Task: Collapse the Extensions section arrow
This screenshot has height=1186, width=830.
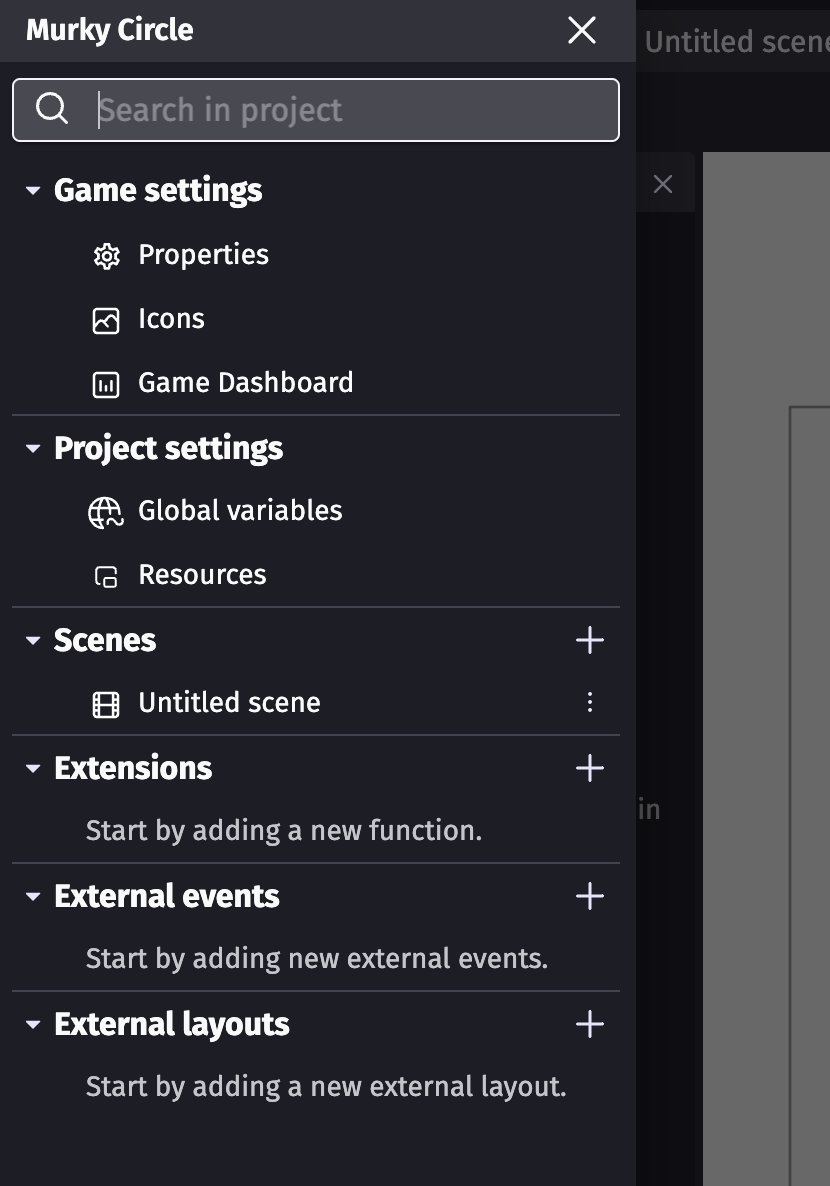Action: (x=33, y=768)
